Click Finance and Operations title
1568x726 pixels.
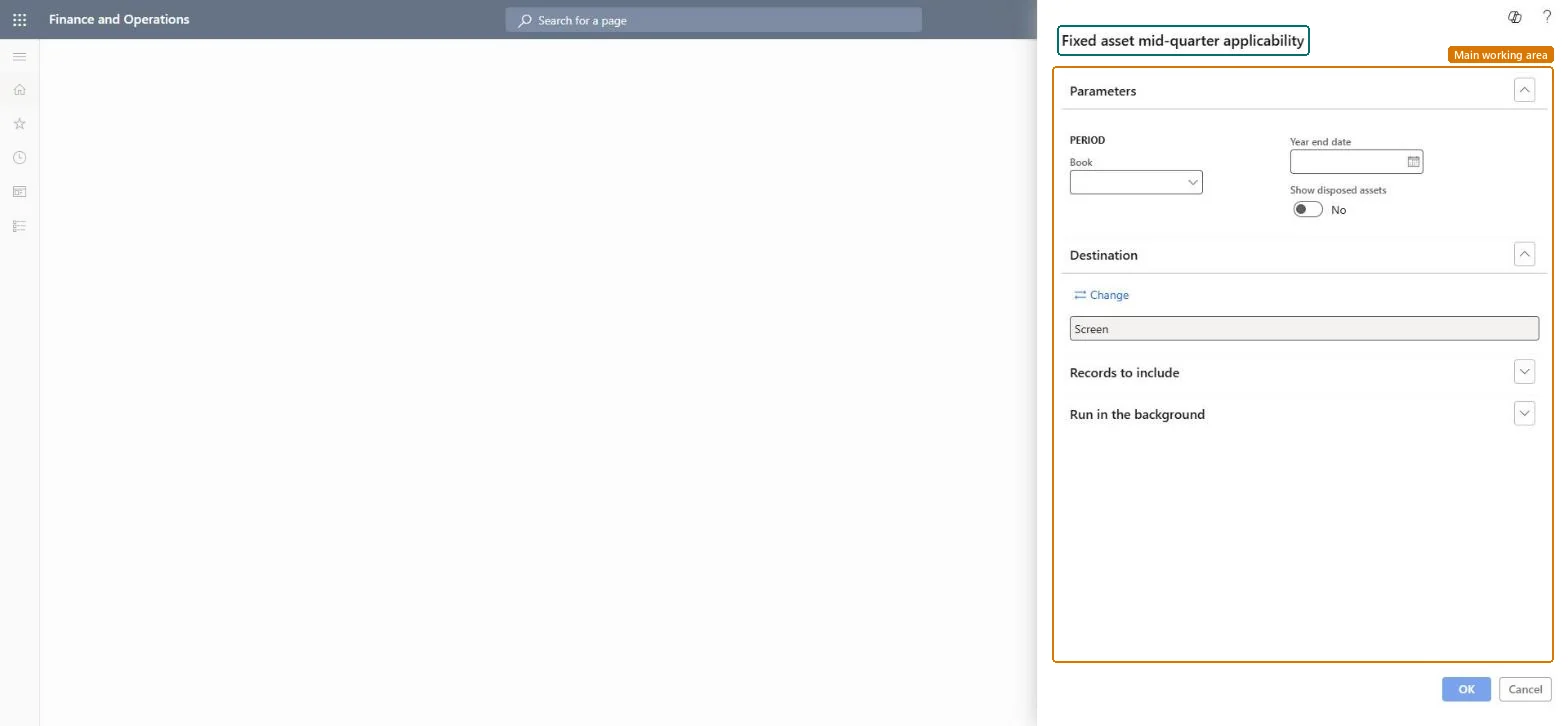[x=119, y=19]
